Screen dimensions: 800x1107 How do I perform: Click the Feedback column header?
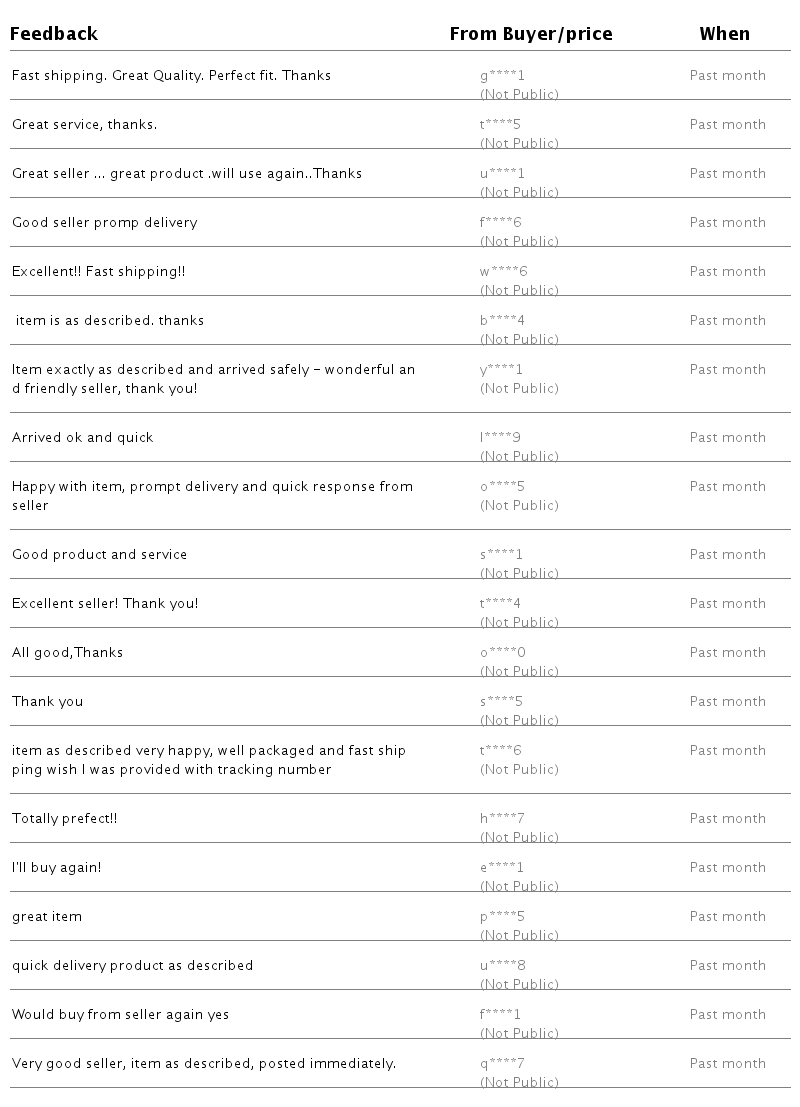click(x=55, y=34)
